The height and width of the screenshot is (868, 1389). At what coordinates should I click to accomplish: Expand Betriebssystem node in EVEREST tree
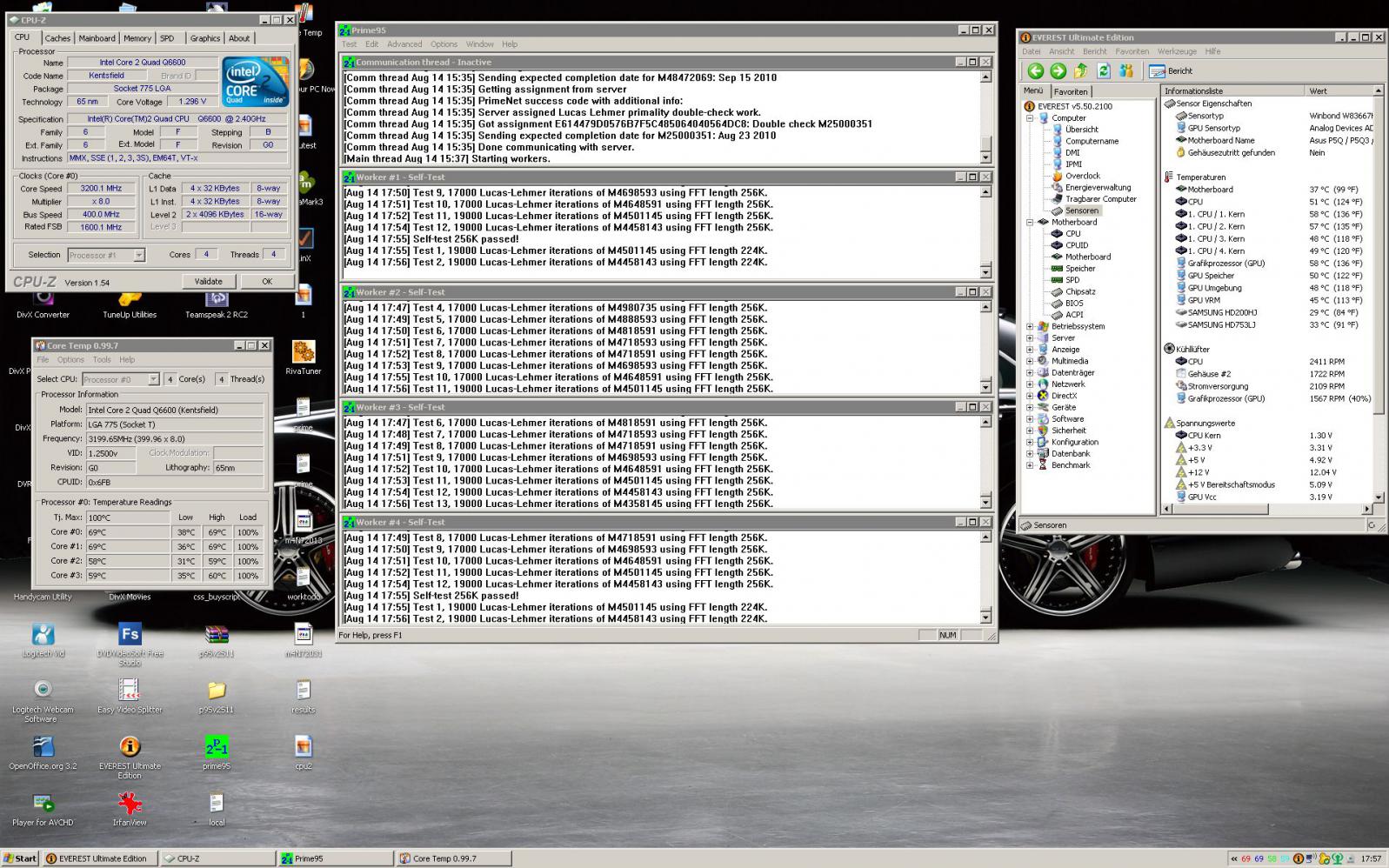[1030, 326]
